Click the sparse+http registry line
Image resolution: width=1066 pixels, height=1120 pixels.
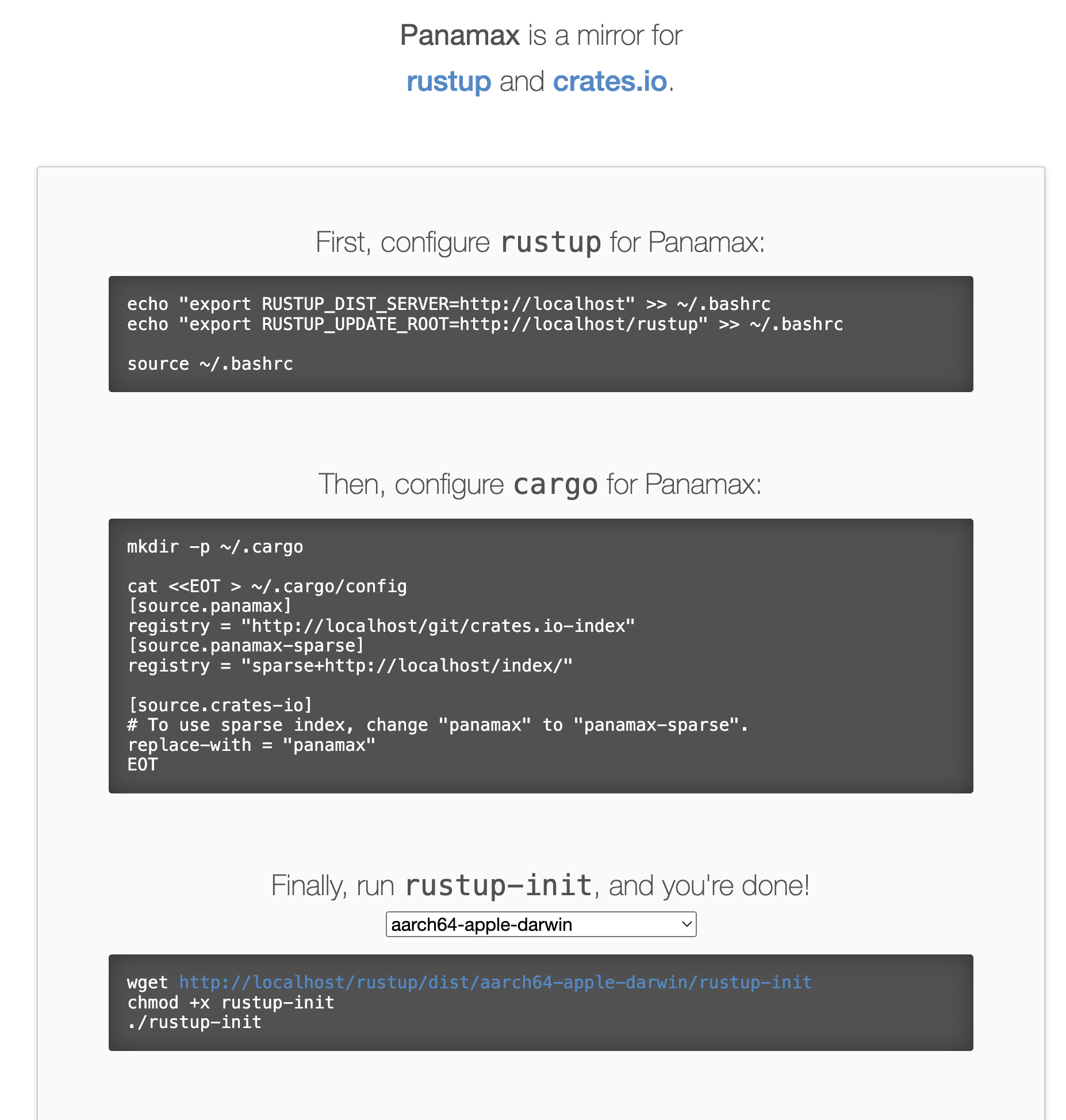coord(350,666)
